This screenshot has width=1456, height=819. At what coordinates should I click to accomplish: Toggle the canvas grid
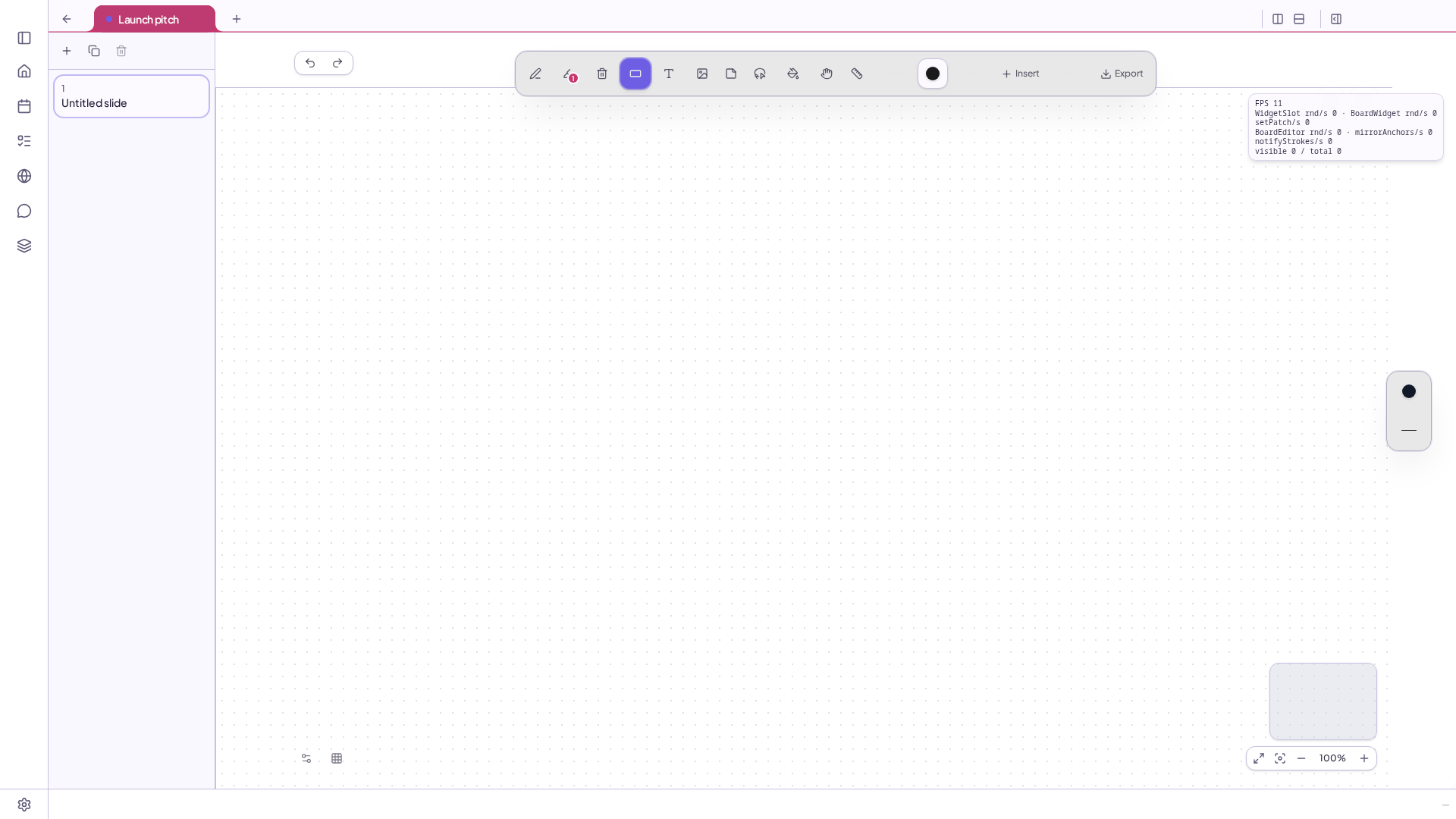pos(337,758)
